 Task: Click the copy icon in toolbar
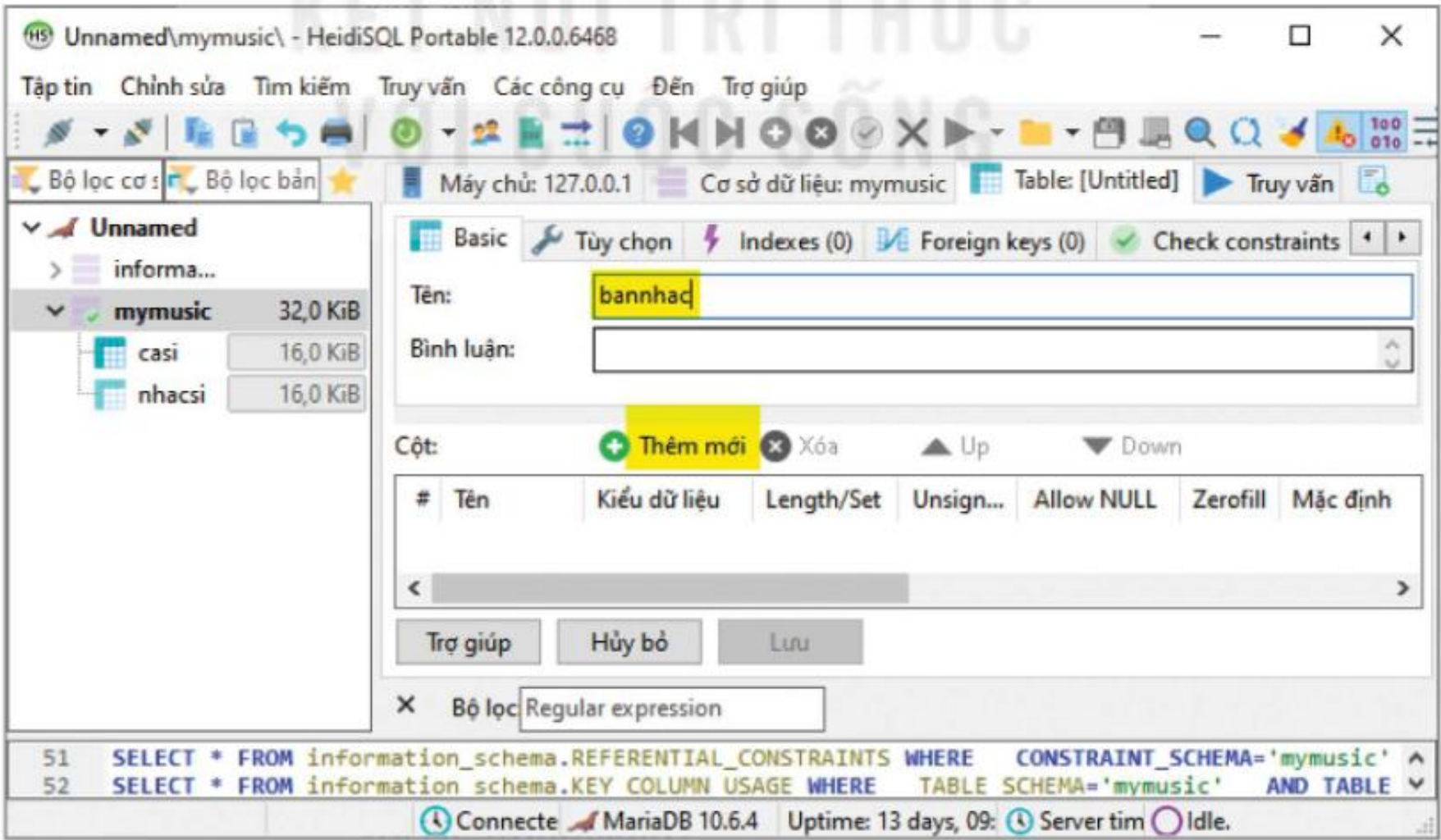(199, 131)
